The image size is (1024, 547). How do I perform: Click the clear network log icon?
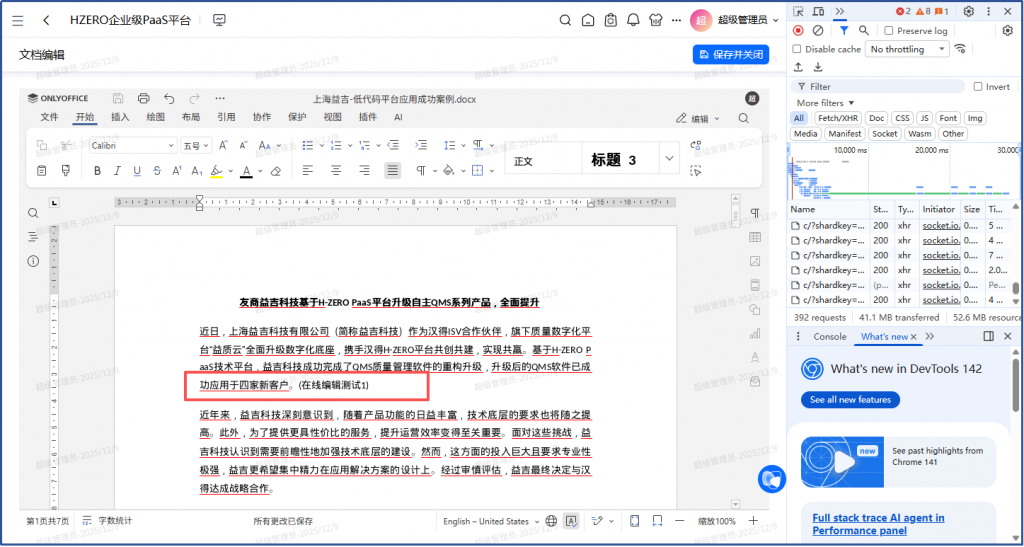pyautogui.click(x=817, y=31)
